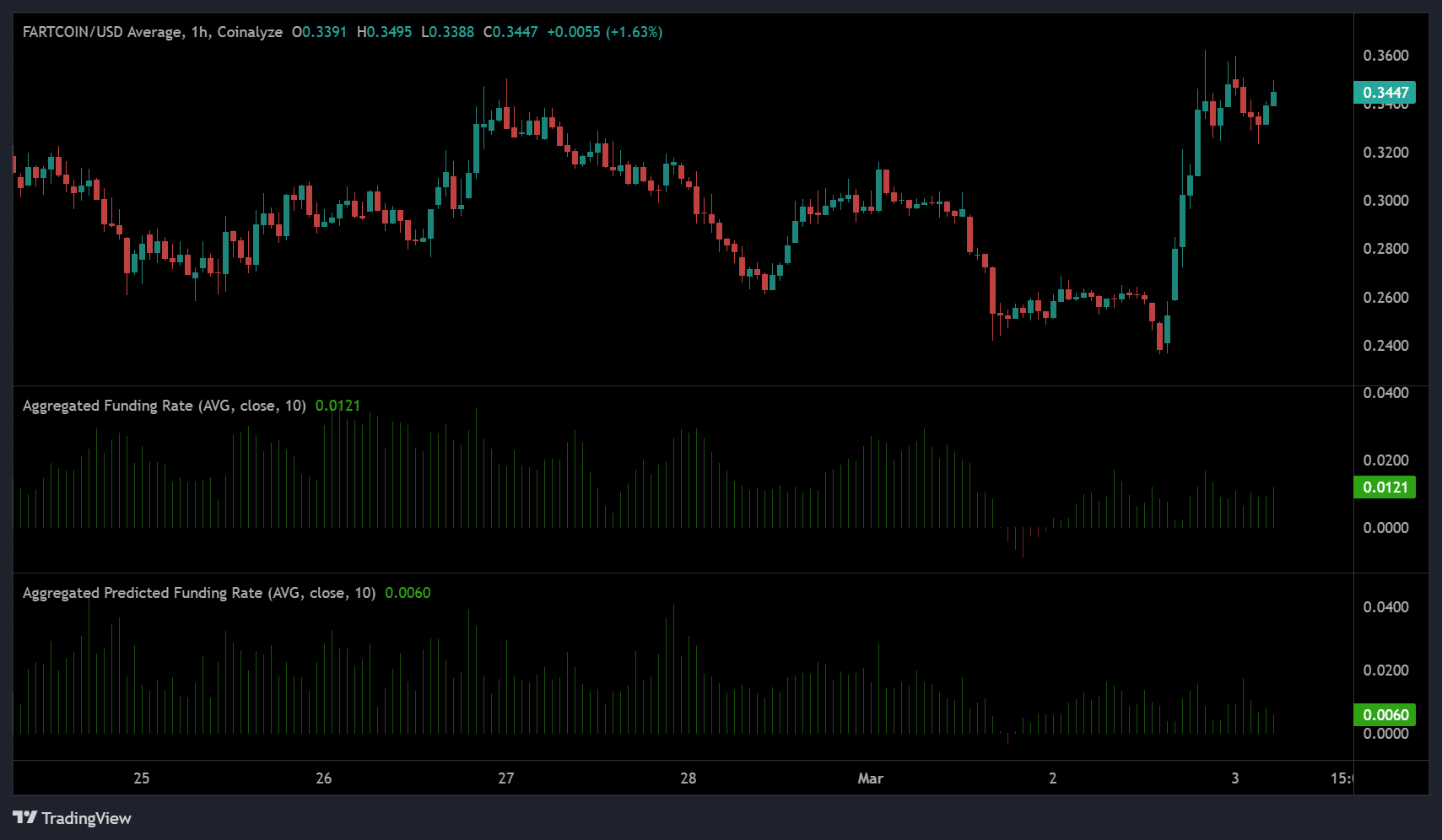Click the +0.0055 (+1.63%) change value
The image size is (1442, 840).
pos(604,32)
